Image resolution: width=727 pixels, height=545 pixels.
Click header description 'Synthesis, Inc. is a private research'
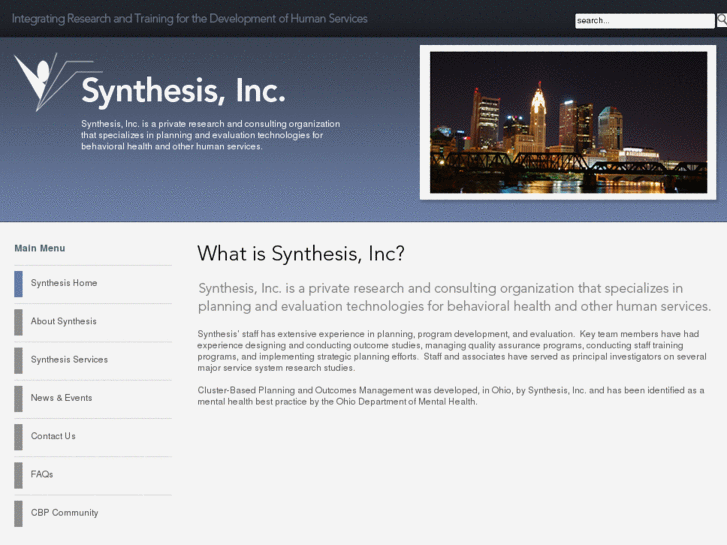tap(210, 135)
